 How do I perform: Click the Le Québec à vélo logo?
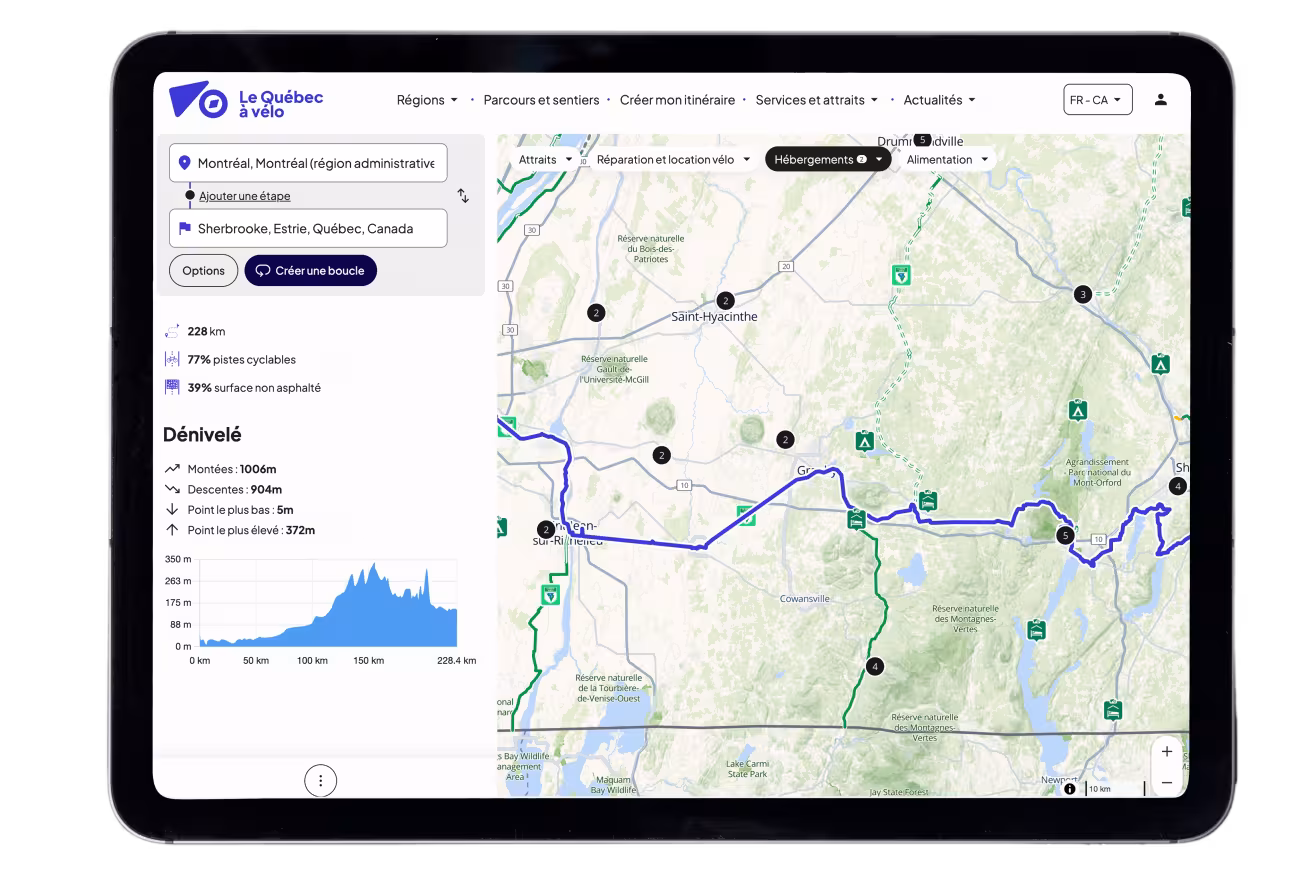[245, 99]
